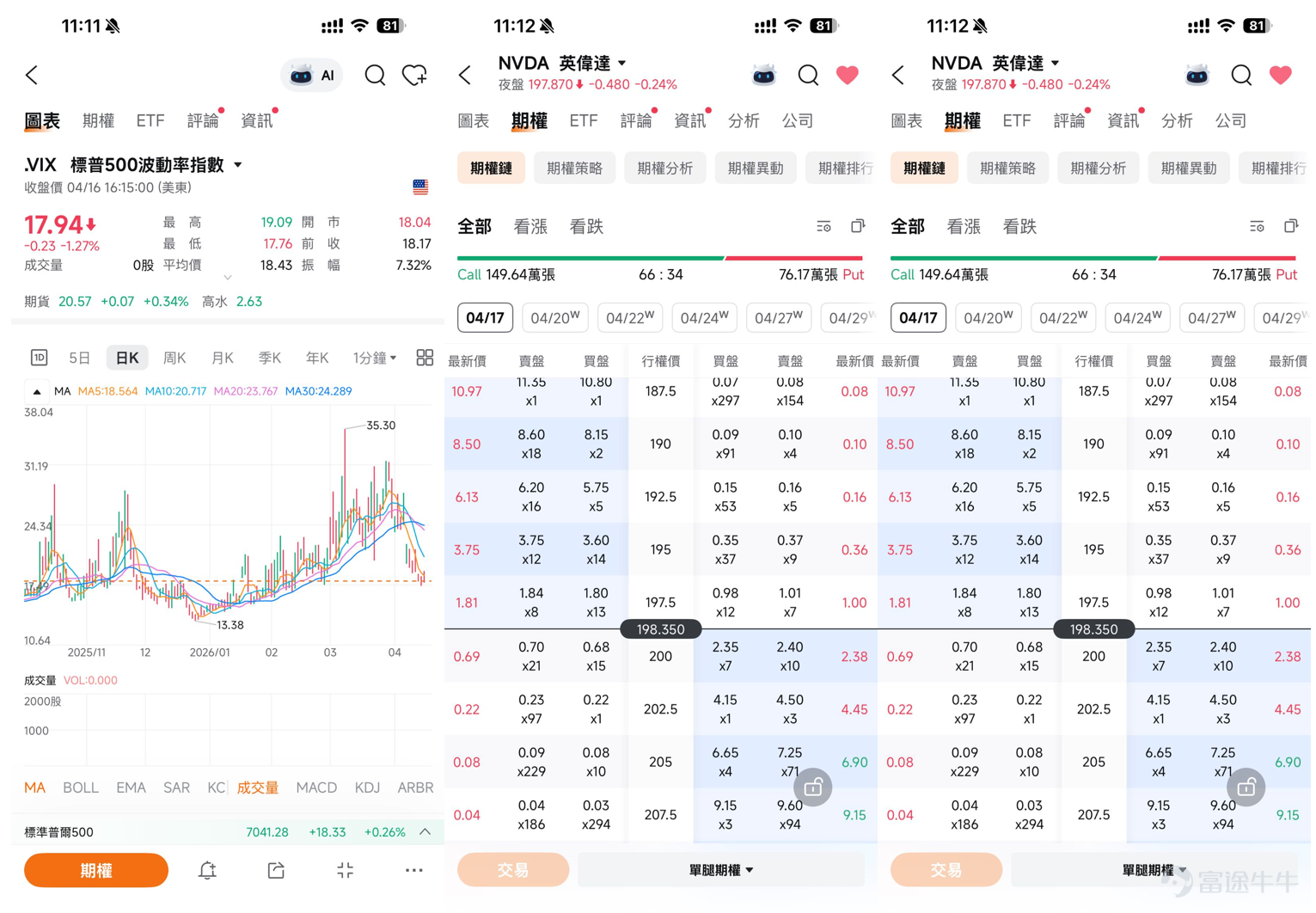Open the chart grid layout icon
The height and width of the screenshot is (913, 1316).
(425, 358)
